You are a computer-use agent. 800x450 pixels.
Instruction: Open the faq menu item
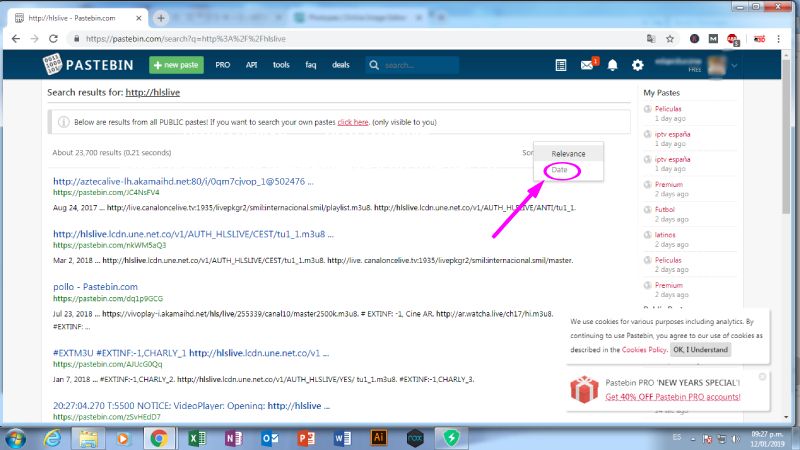(x=311, y=65)
